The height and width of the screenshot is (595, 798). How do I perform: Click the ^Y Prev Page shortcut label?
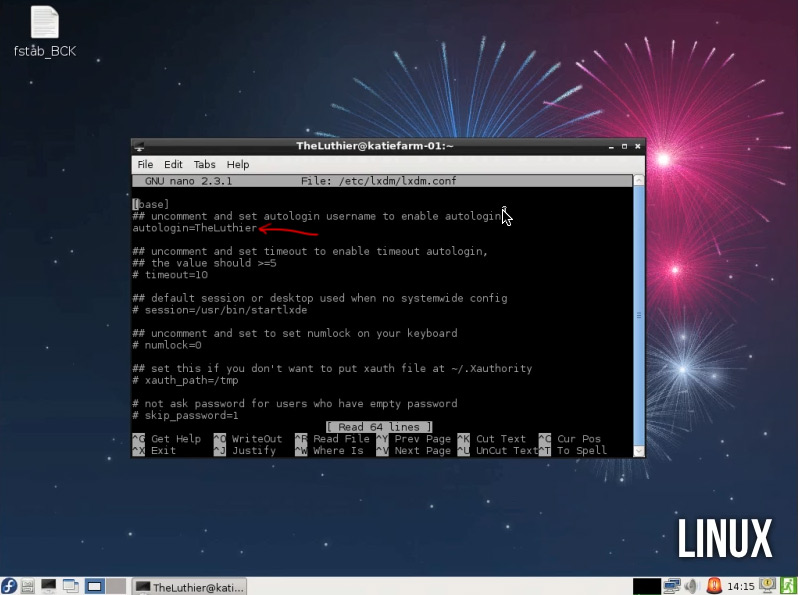tap(414, 439)
